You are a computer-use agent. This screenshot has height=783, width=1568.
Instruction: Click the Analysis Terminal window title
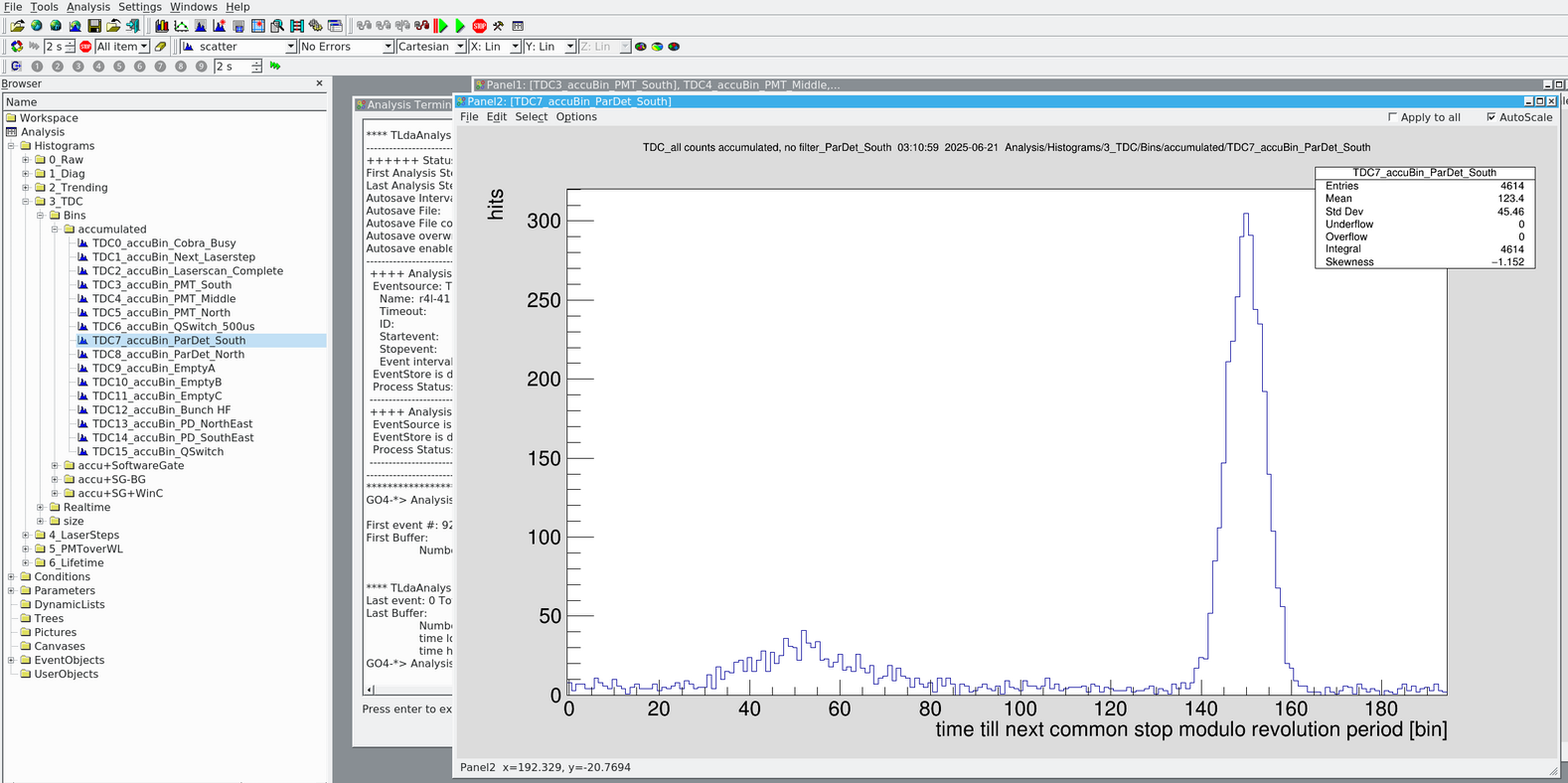coord(408,104)
